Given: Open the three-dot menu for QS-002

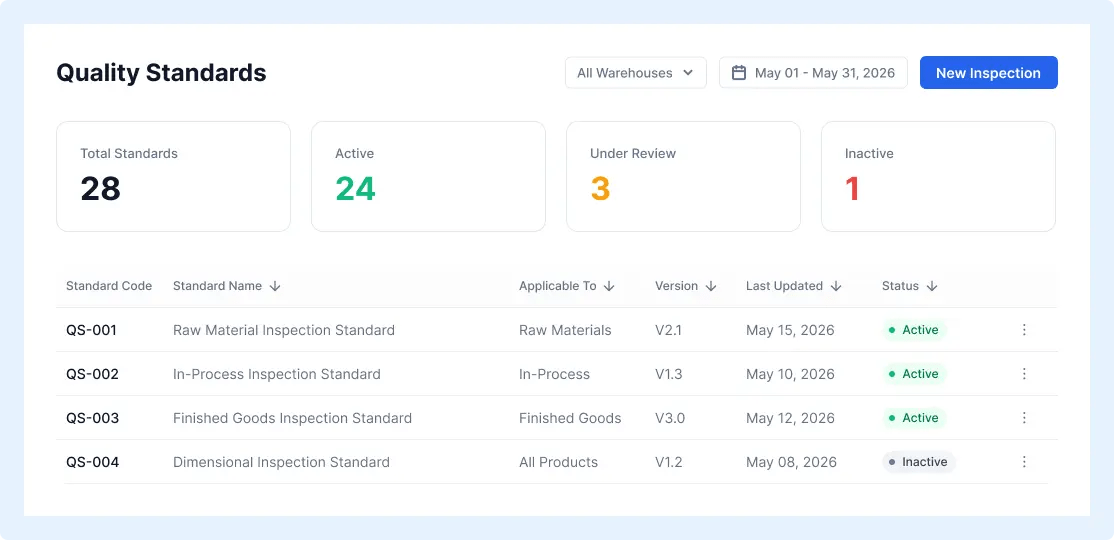Looking at the screenshot, I should click(x=1024, y=374).
